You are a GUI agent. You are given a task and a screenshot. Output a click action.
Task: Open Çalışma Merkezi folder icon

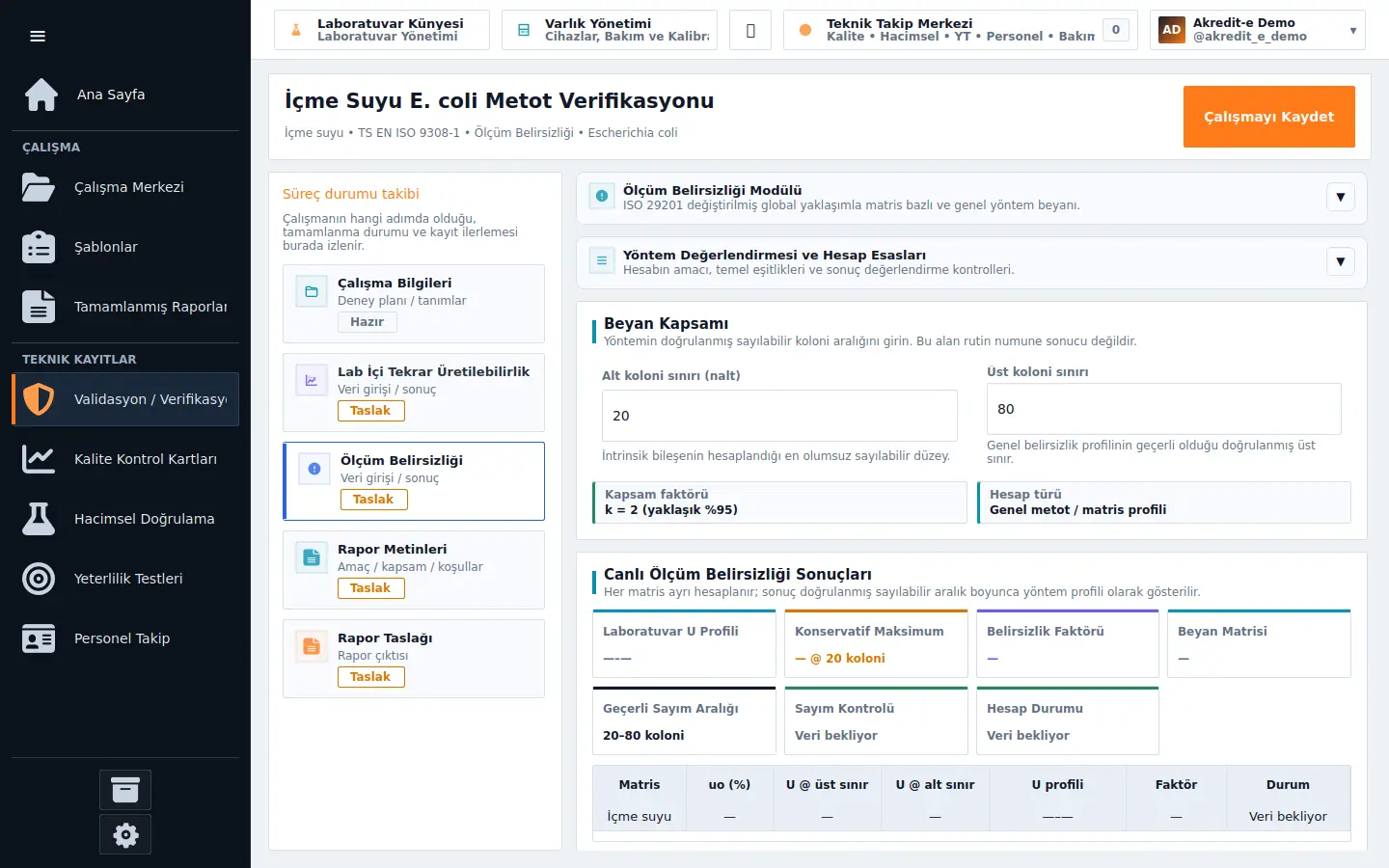[x=39, y=187]
